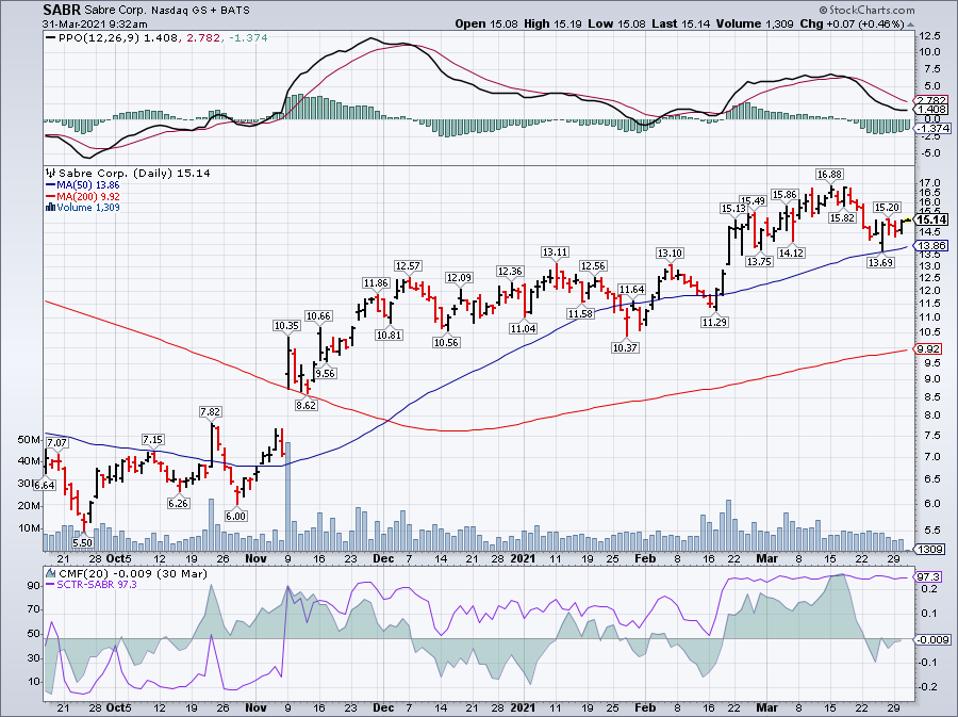Click the 10.56 low price label
The image size is (958, 717).
click(x=446, y=343)
